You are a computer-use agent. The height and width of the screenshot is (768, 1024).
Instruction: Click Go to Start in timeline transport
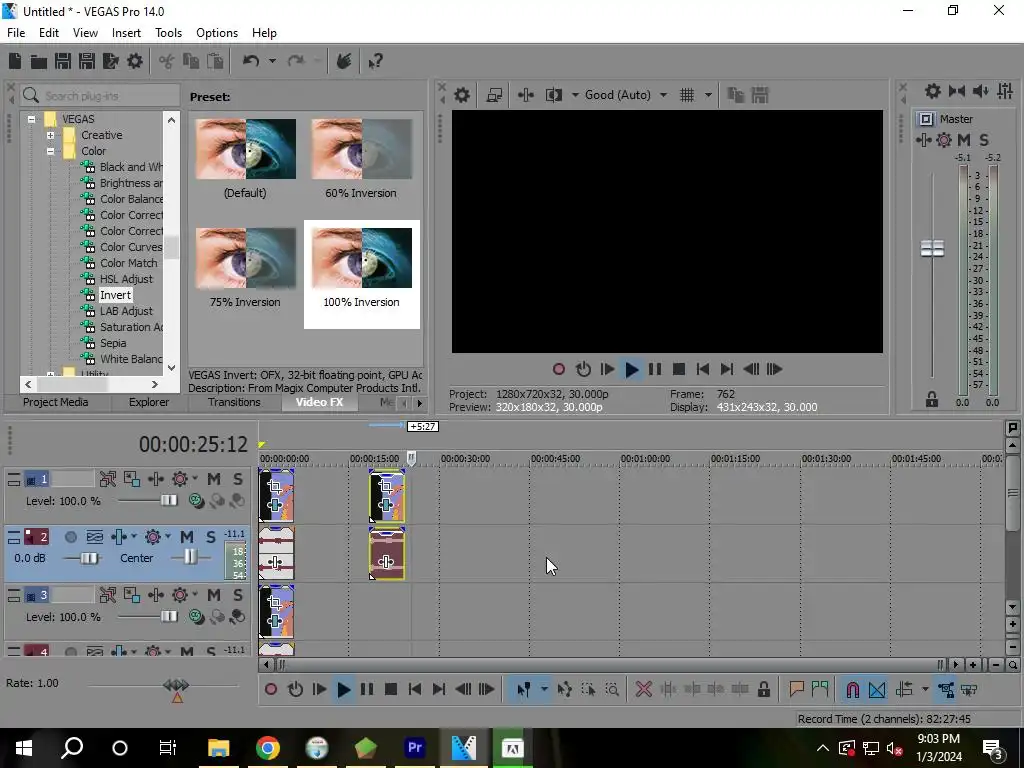point(415,690)
